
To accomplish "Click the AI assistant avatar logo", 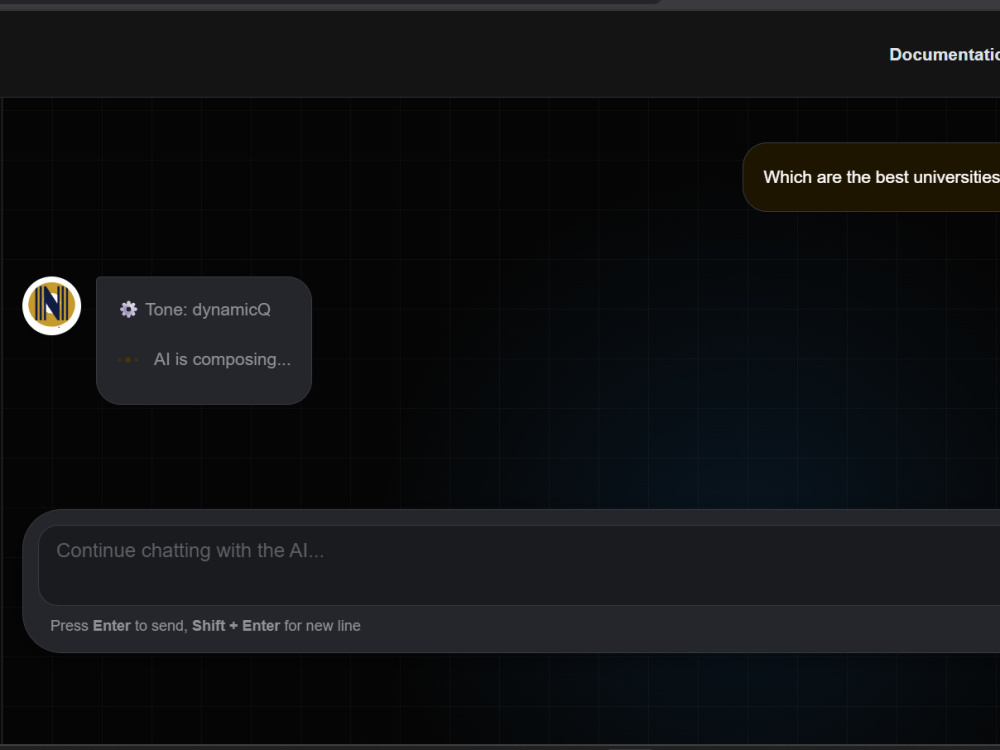I will tap(52, 305).
